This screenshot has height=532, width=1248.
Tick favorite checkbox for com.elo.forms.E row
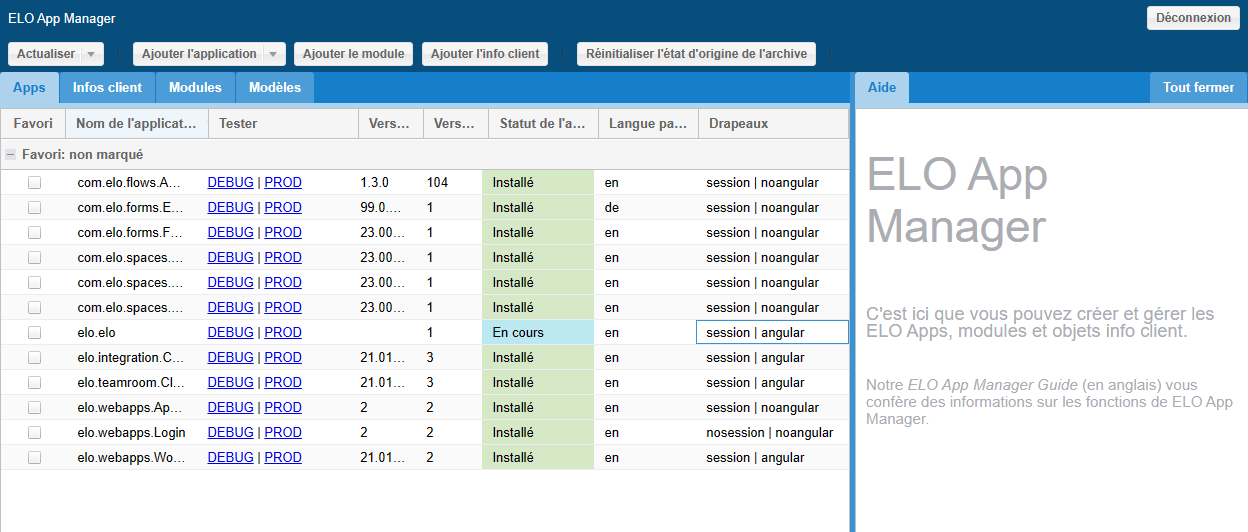[x=35, y=208]
